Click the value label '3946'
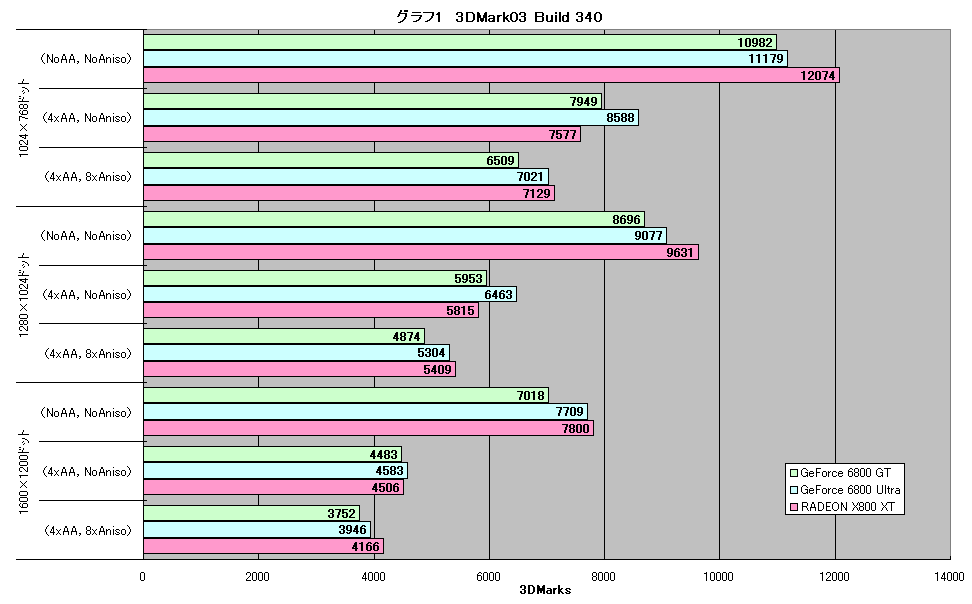Viewport: 972px width, 604px height. (x=352, y=529)
